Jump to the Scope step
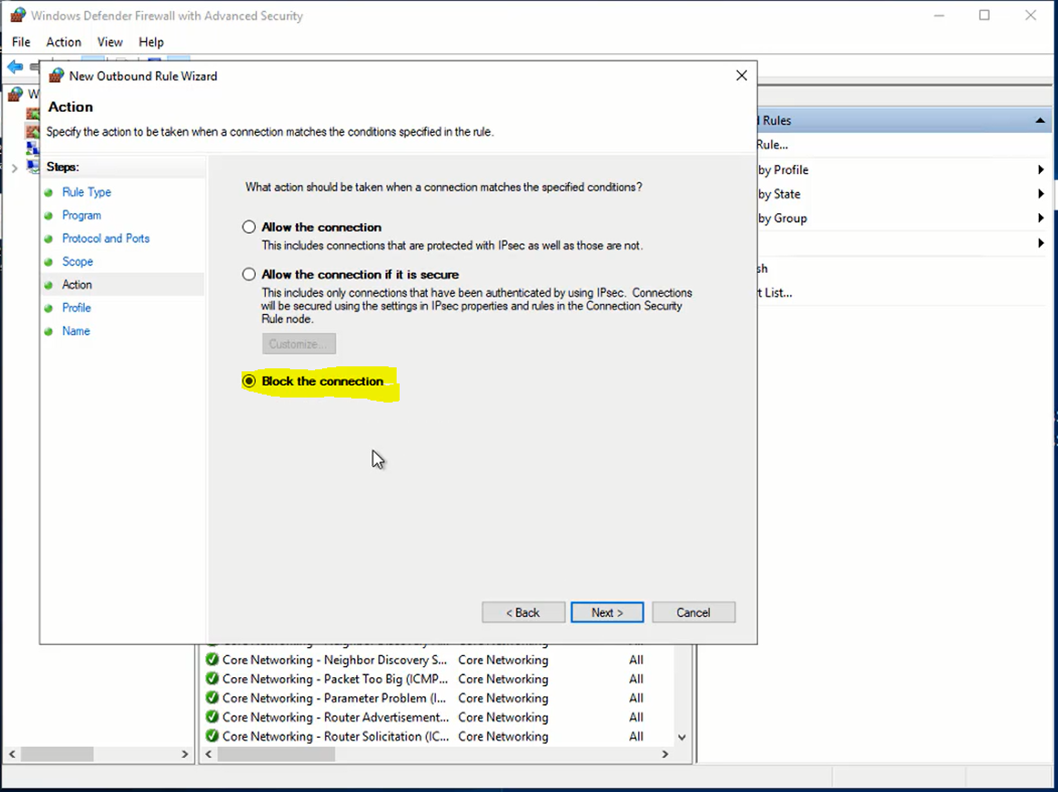This screenshot has height=792, width=1058. pyautogui.click(x=78, y=262)
